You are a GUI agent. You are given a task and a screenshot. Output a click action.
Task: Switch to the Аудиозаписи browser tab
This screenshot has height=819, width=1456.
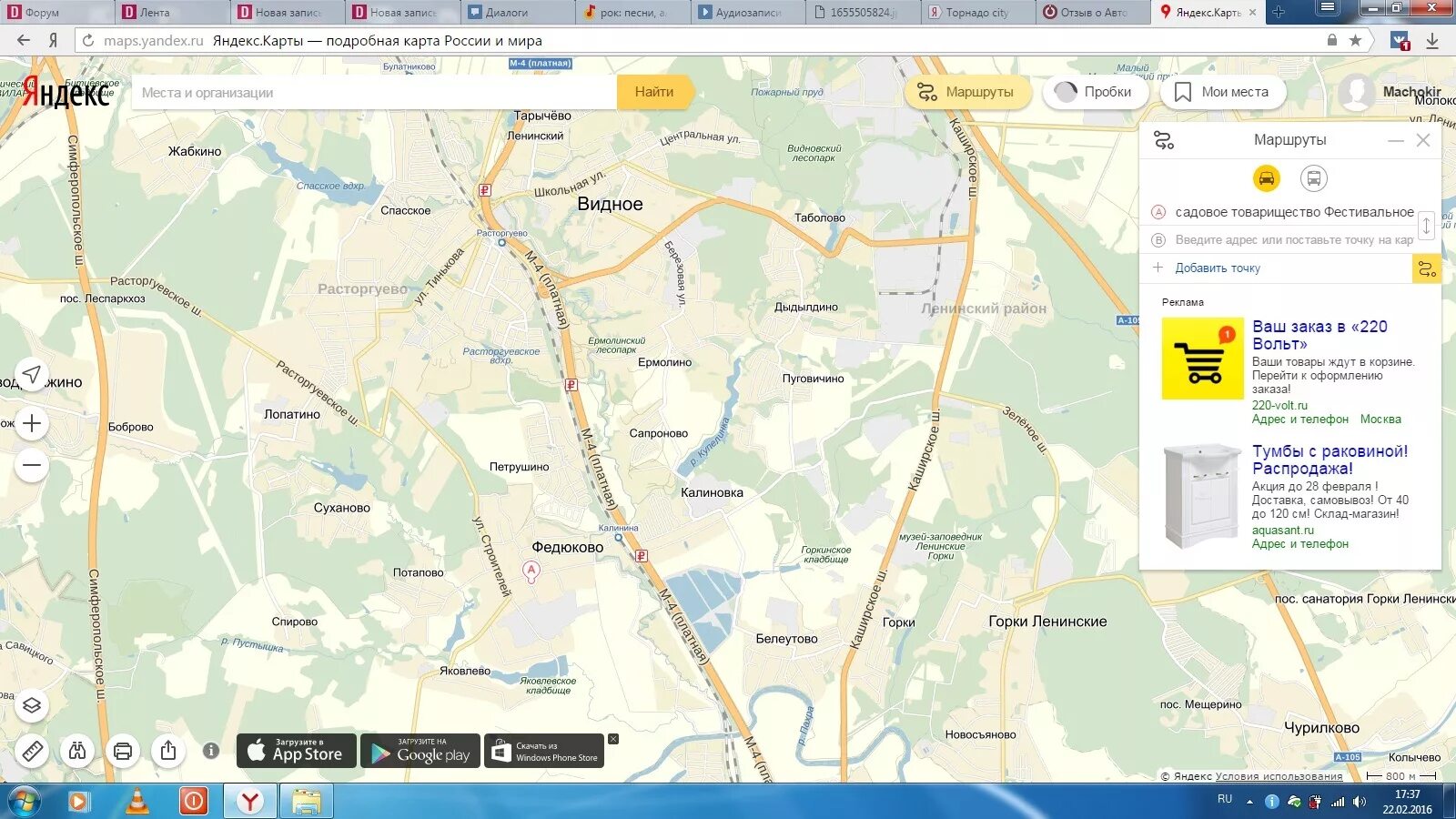tap(748, 13)
